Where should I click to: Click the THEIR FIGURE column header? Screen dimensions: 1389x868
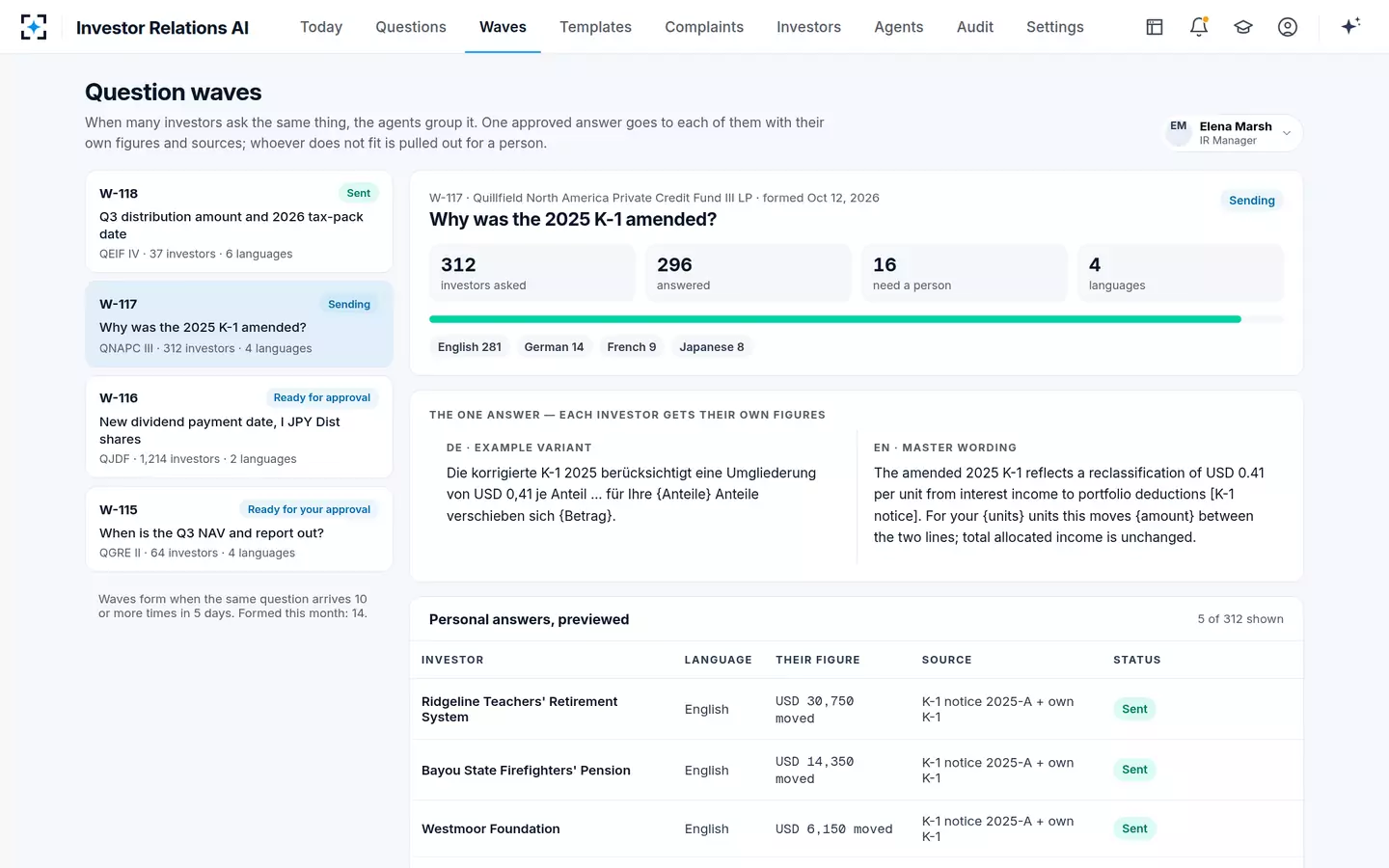pyautogui.click(x=818, y=660)
